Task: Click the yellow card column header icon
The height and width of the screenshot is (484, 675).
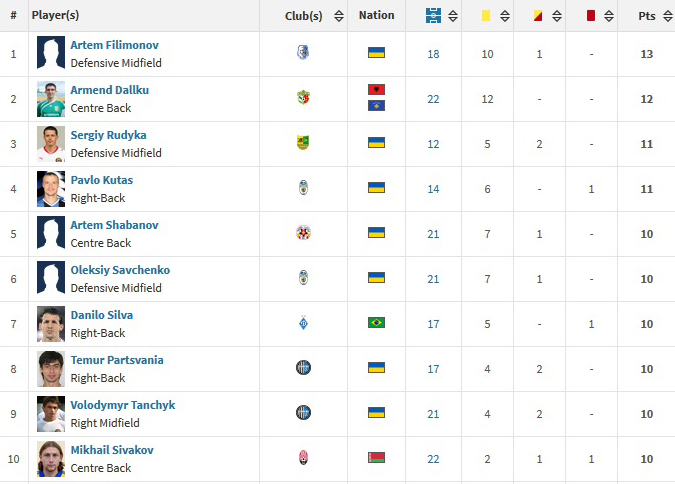Action: (485, 16)
